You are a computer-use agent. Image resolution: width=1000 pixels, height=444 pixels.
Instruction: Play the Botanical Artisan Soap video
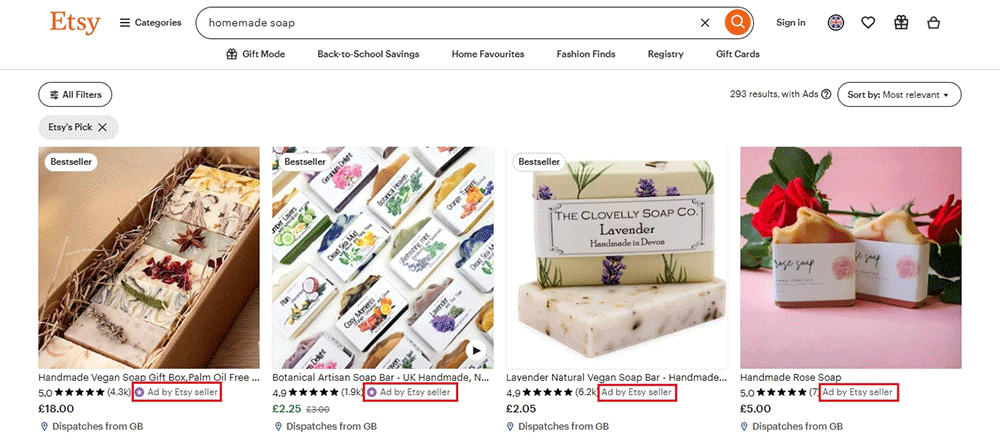coord(476,351)
